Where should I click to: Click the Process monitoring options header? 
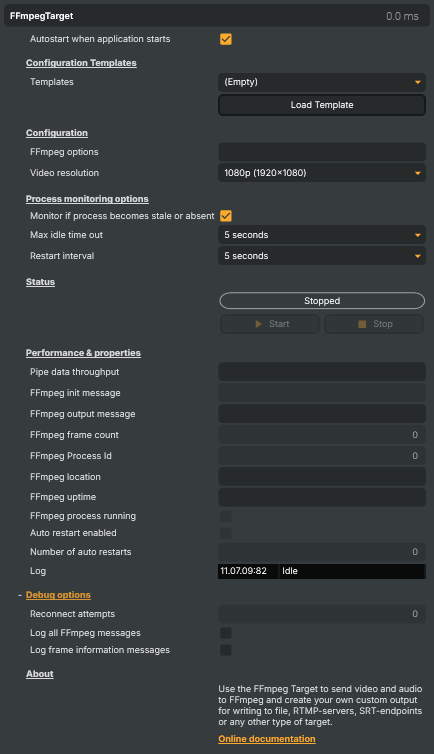87,199
